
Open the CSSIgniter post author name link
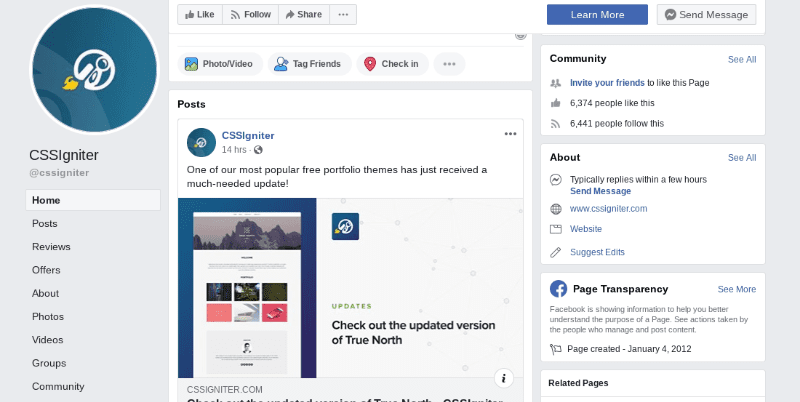[248, 136]
